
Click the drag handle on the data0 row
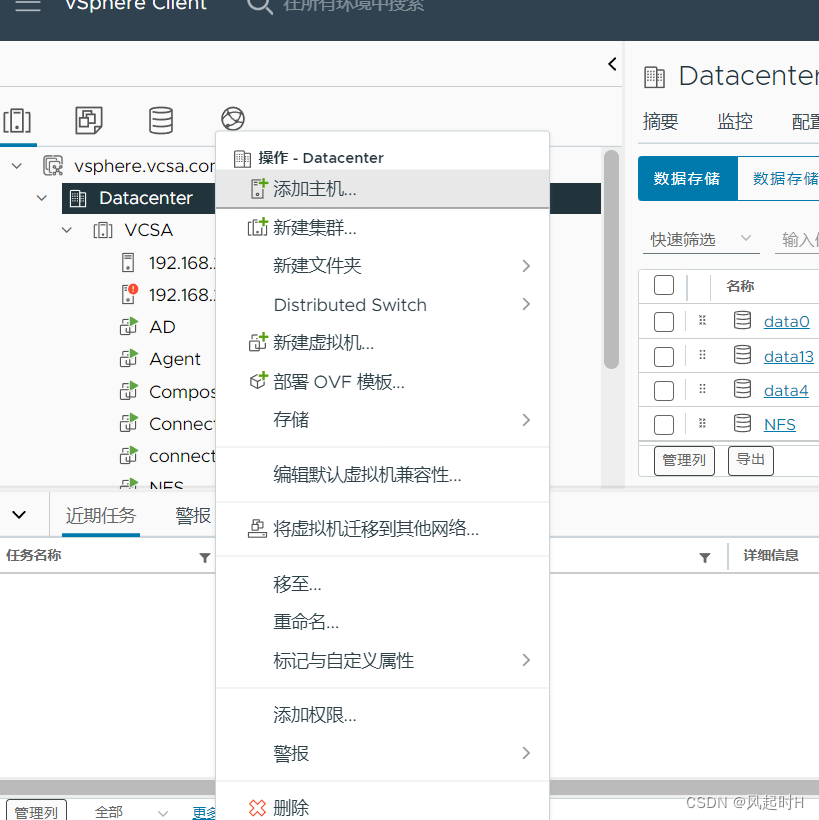tap(702, 321)
